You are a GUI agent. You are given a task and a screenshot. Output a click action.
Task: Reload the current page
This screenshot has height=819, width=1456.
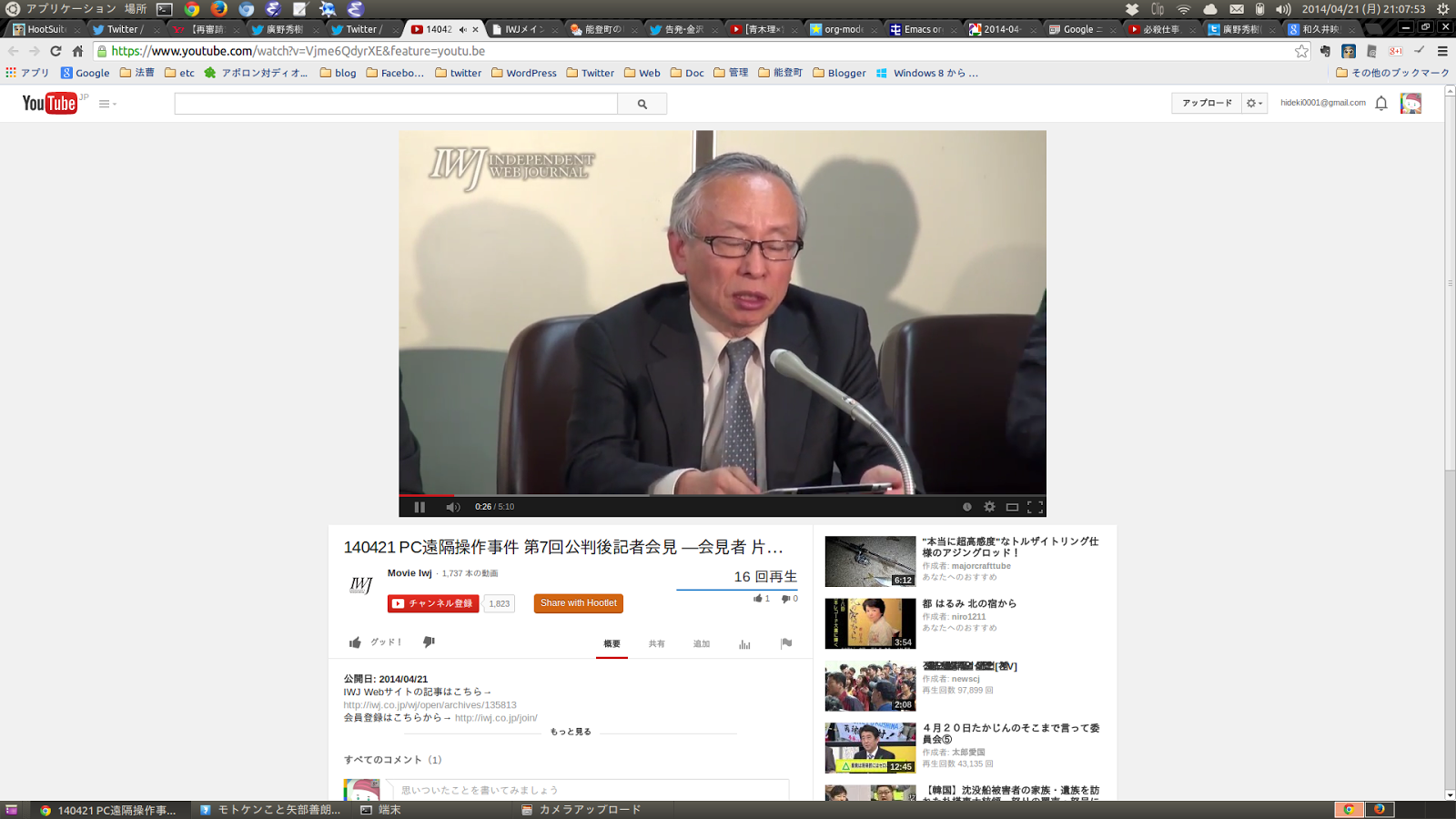pyautogui.click(x=56, y=51)
